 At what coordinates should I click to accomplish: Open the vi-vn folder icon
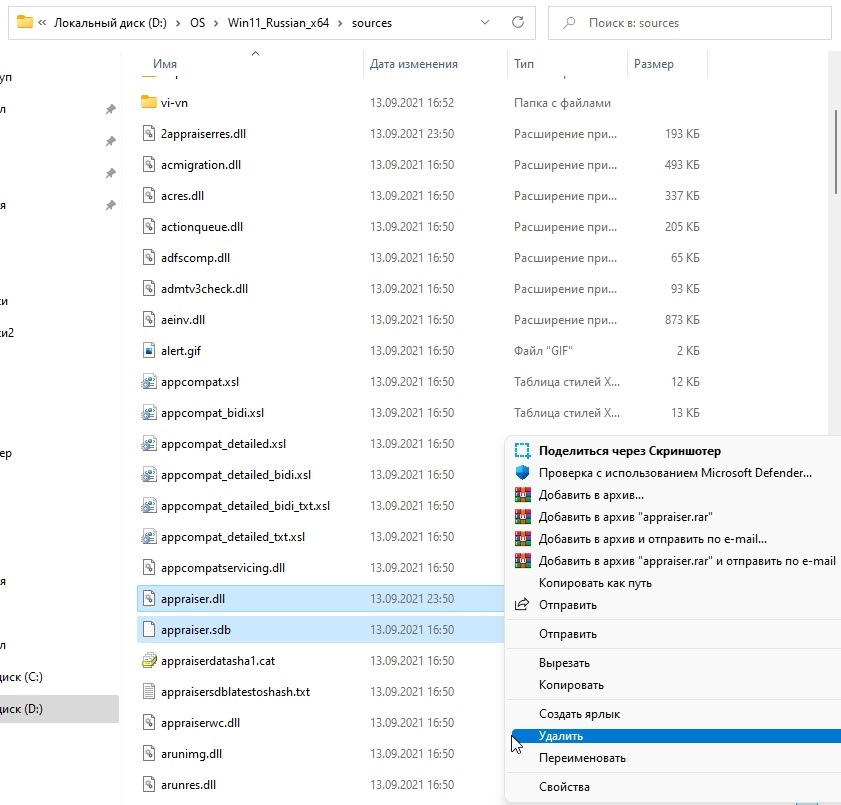[149, 102]
